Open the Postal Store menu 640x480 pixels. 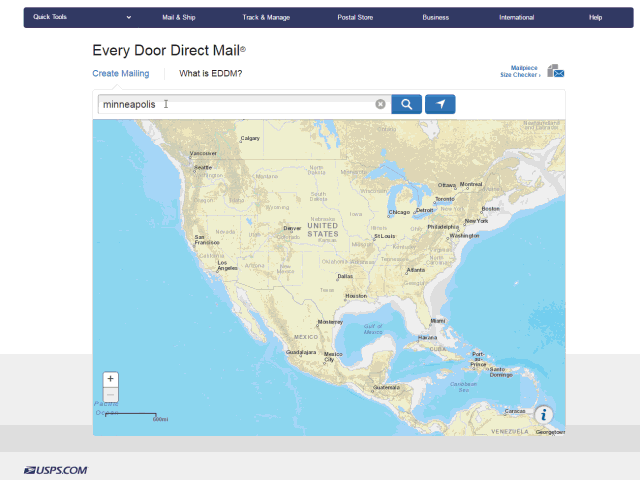355,17
